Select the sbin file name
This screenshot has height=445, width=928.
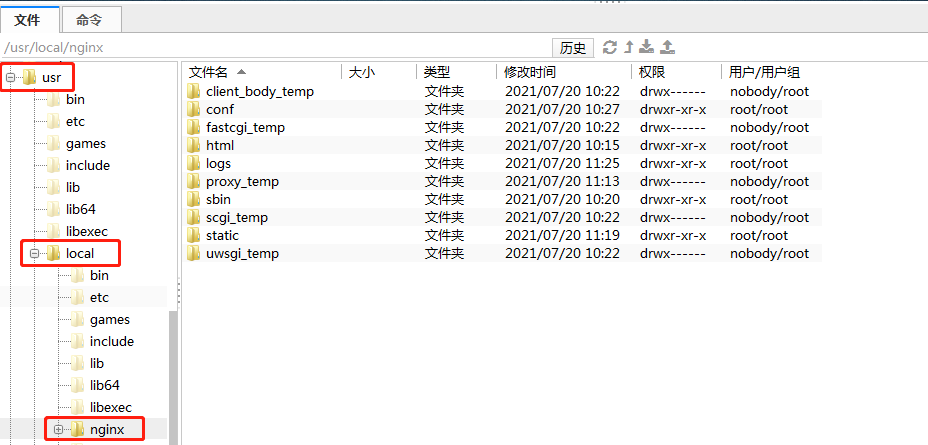(x=218, y=199)
